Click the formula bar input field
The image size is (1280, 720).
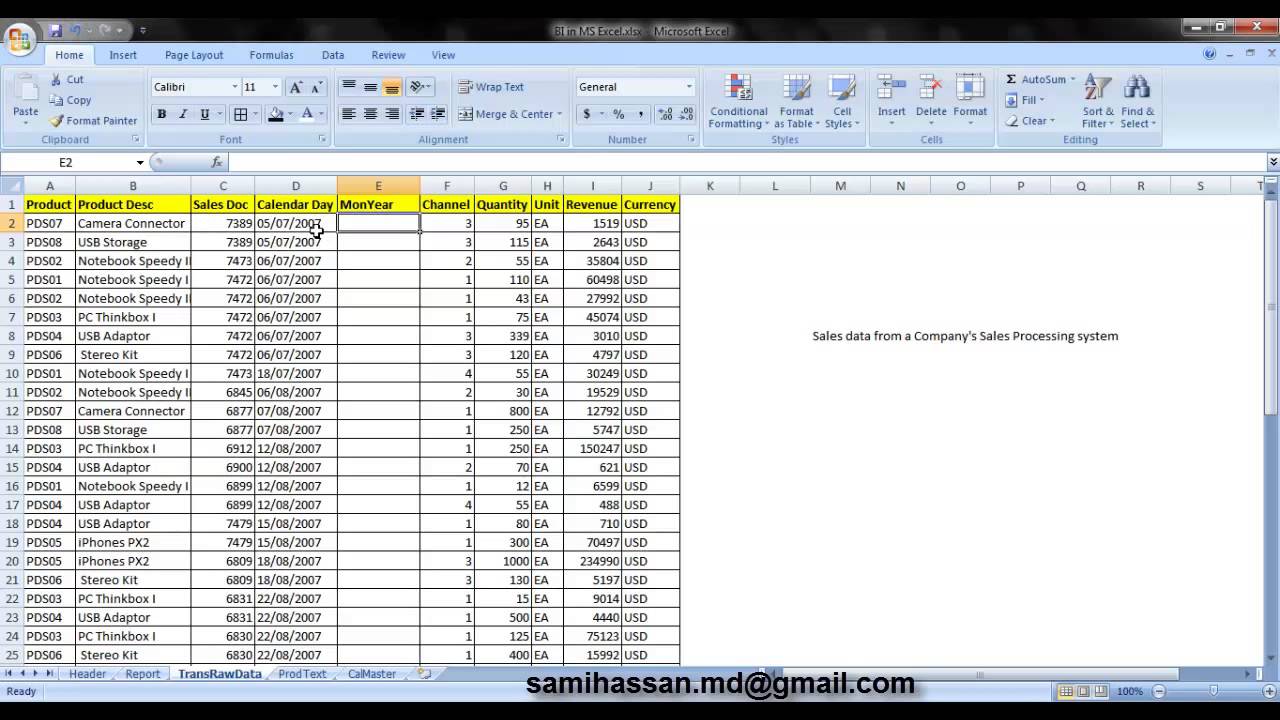coord(747,162)
